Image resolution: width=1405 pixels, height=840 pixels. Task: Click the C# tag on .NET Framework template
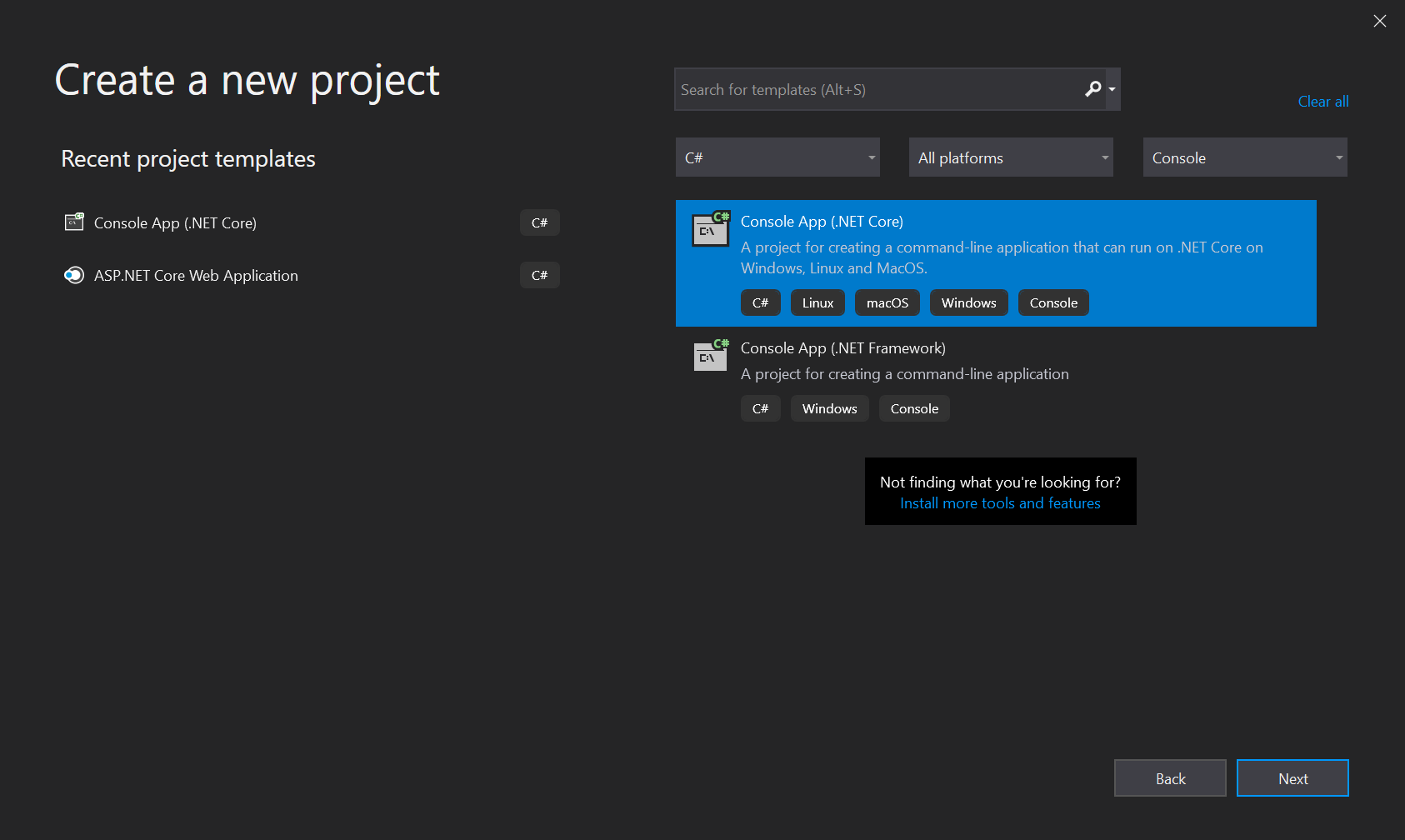(761, 408)
